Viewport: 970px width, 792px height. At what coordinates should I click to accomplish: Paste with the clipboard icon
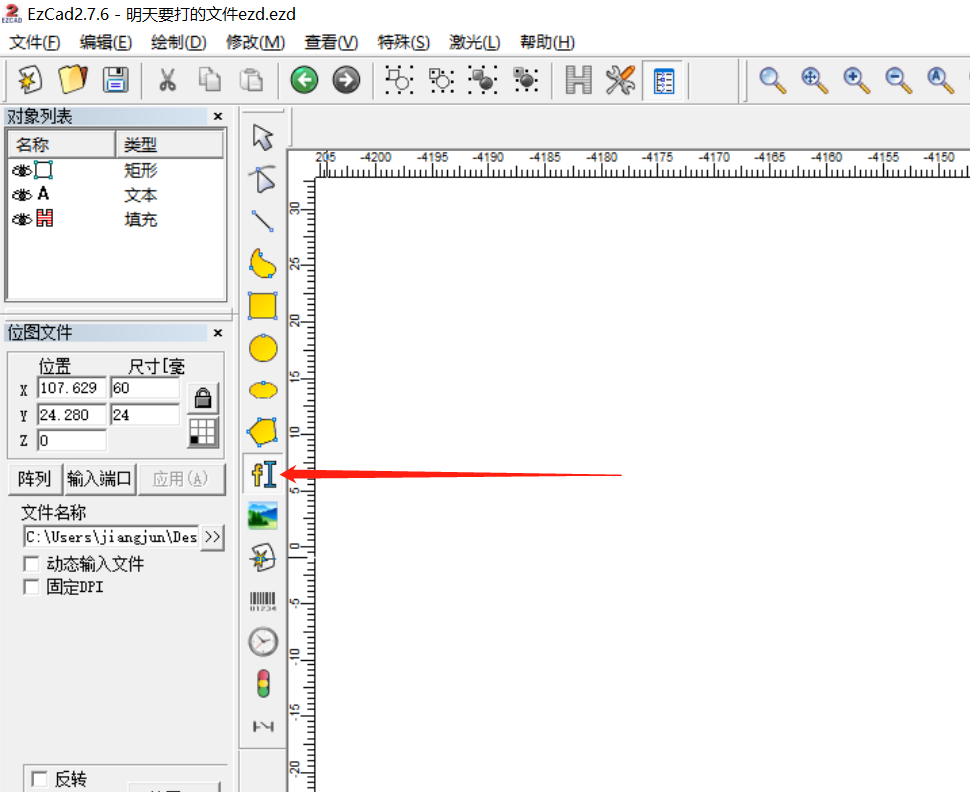251,80
